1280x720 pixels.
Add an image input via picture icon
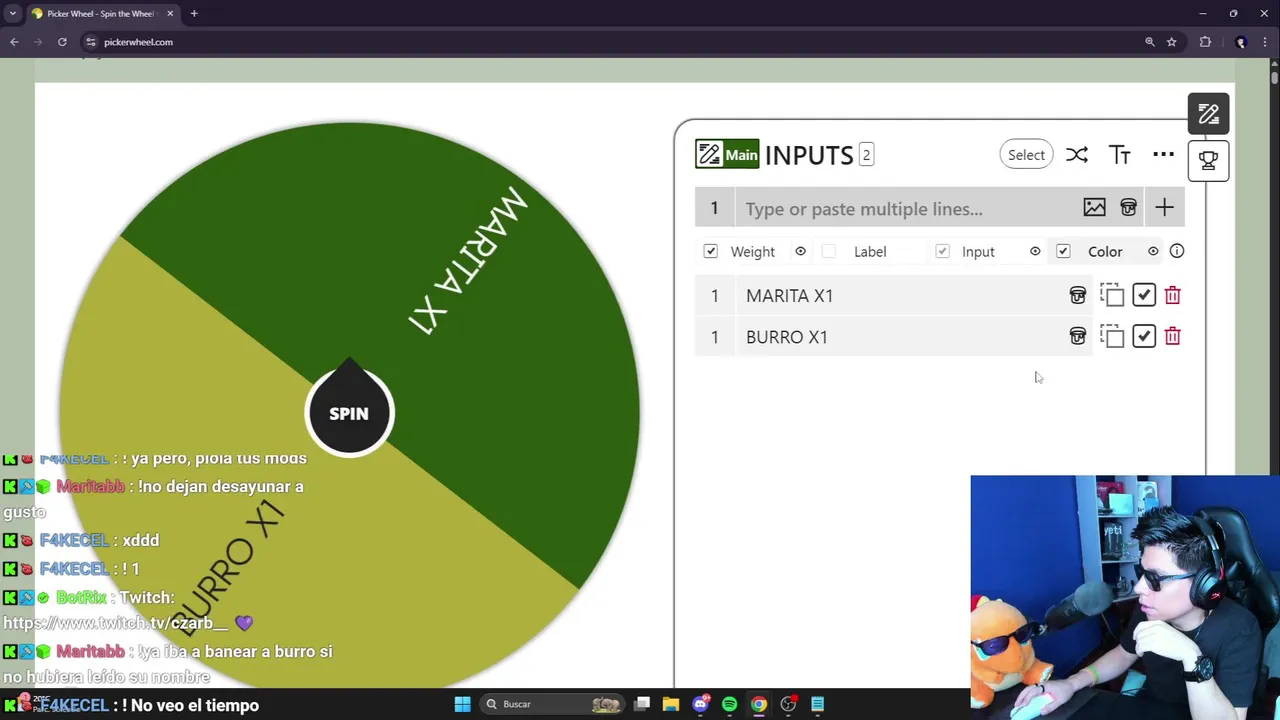click(x=1094, y=208)
